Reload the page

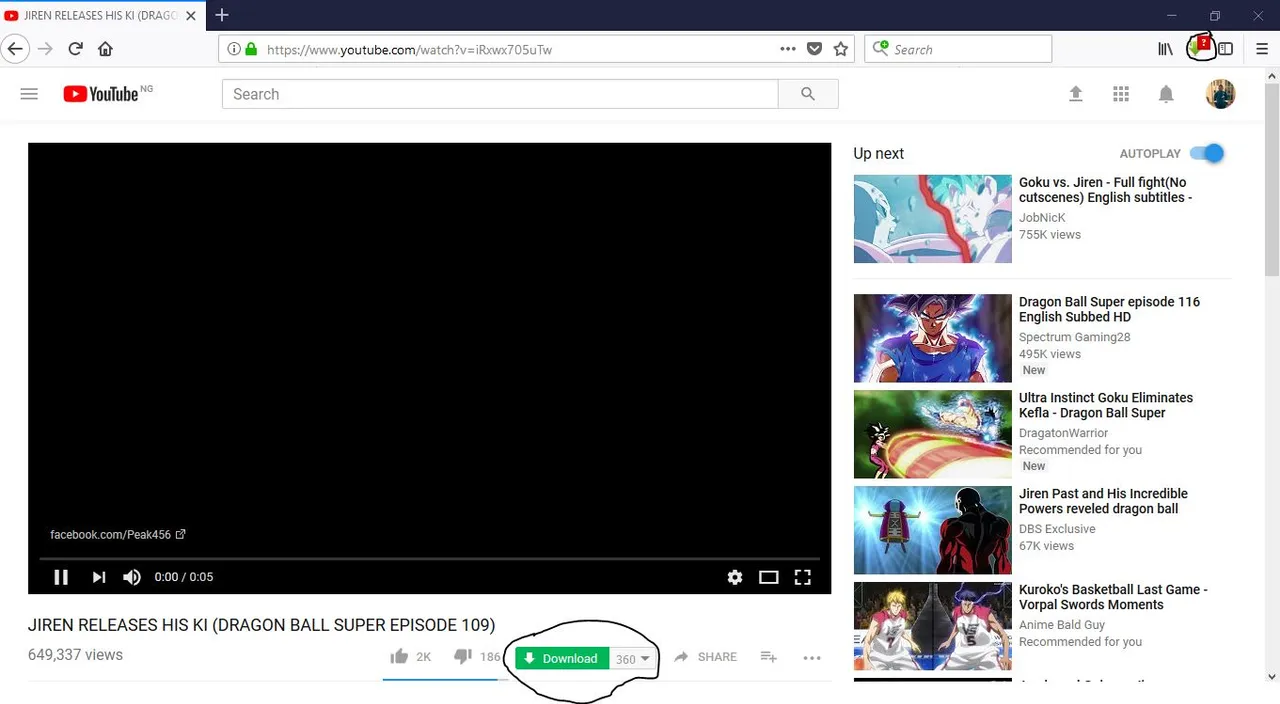(x=75, y=49)
